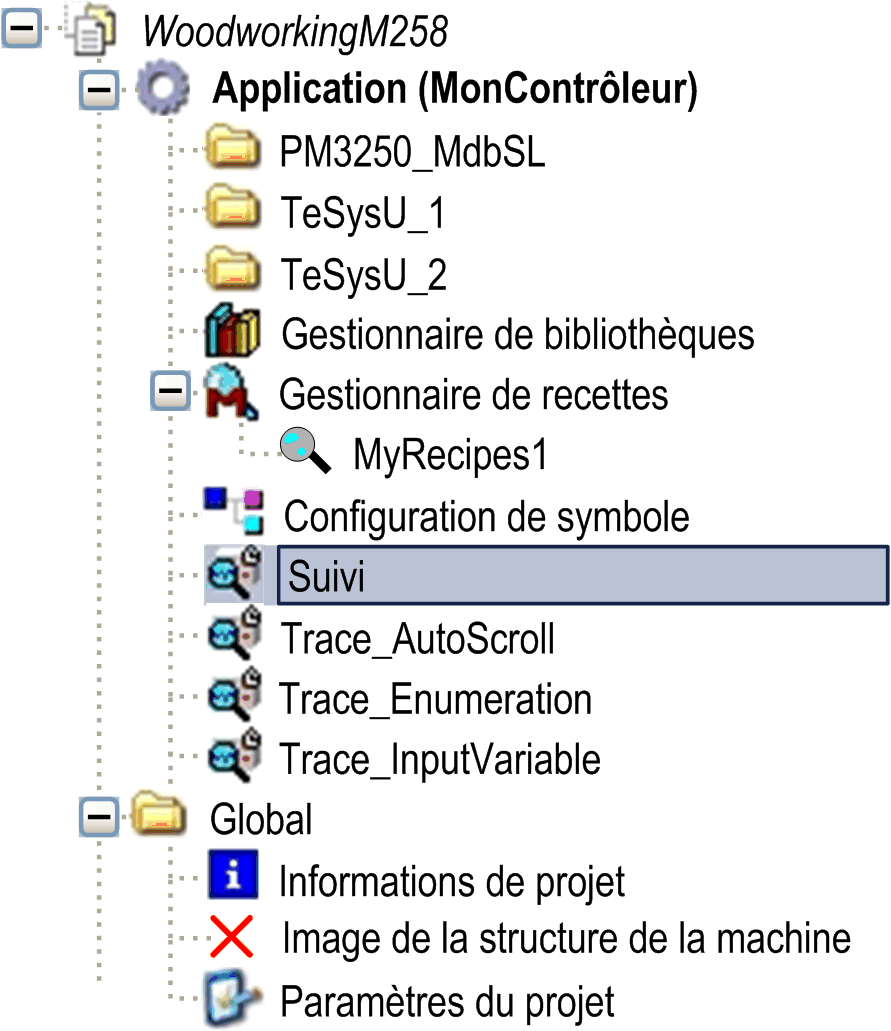Click the Application gear icon
Screen dimensions: 891x1031
[163, 90]
